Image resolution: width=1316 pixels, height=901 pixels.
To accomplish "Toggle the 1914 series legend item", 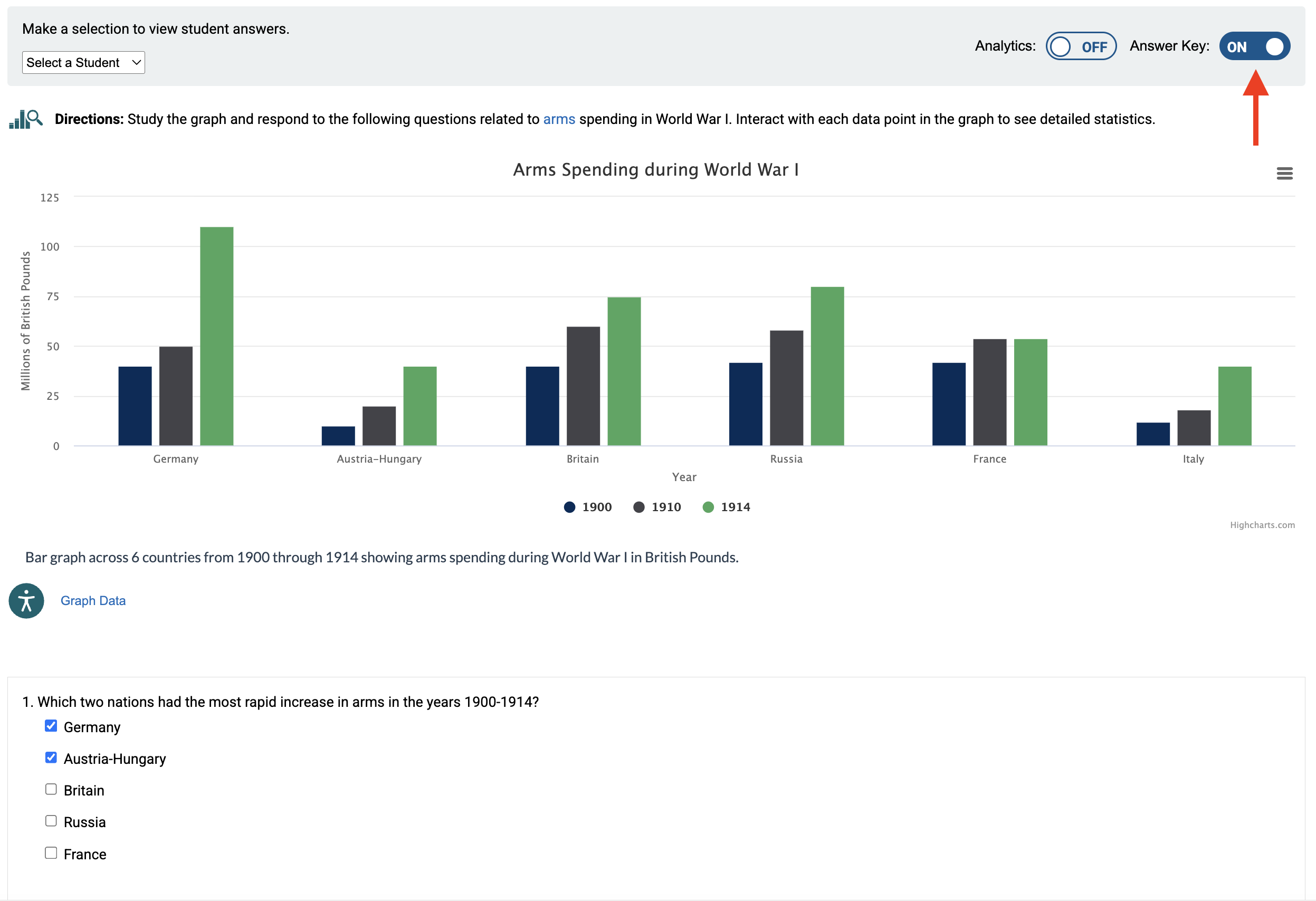I will click(x=726, y=507).
